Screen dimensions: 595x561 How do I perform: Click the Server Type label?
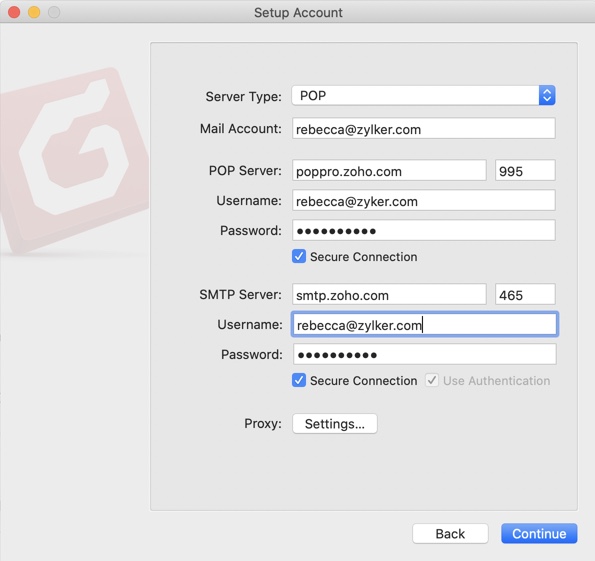coord(244,96)
